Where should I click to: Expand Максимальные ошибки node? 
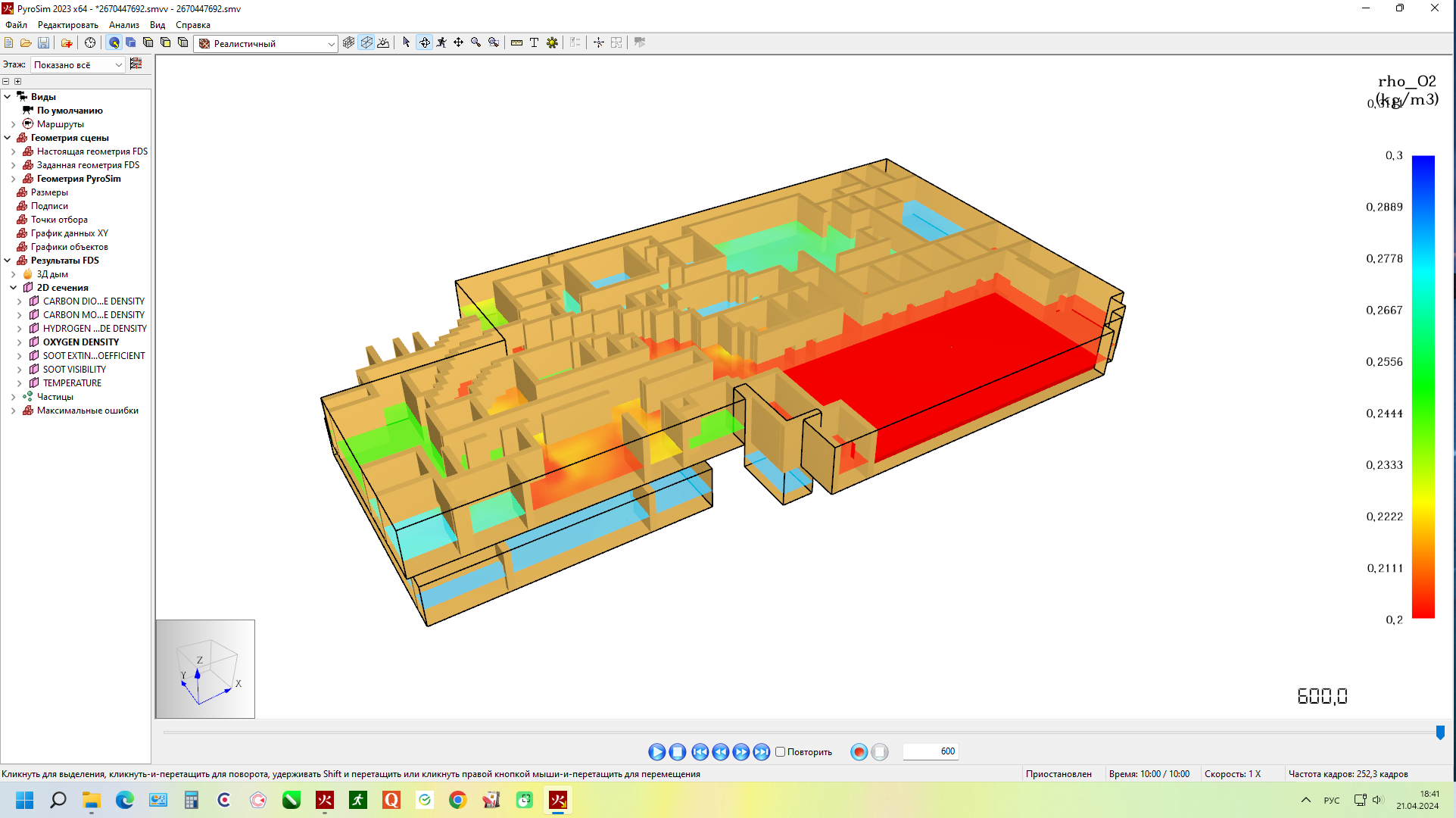tap(14, 411)
